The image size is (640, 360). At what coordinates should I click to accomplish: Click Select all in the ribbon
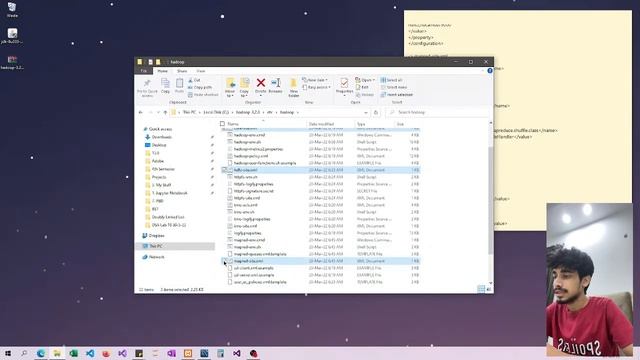[392, 80]
